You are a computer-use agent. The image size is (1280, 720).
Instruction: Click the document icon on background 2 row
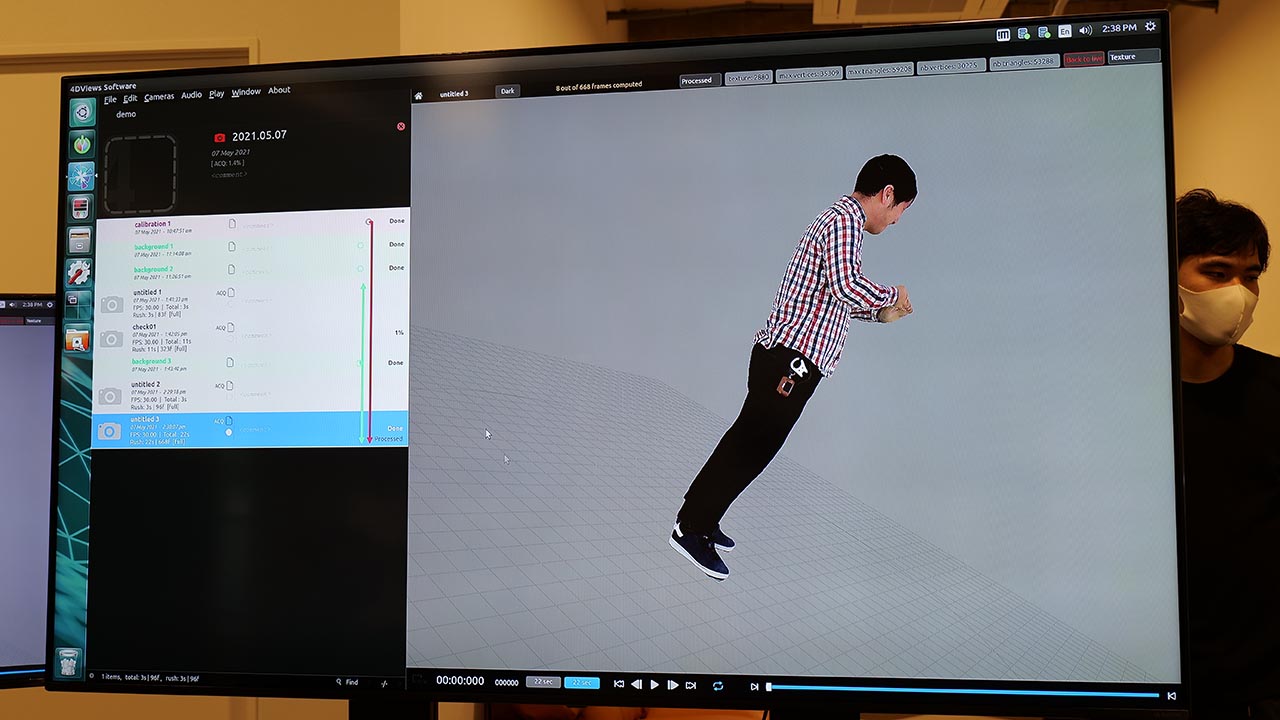tap(231, 270)
